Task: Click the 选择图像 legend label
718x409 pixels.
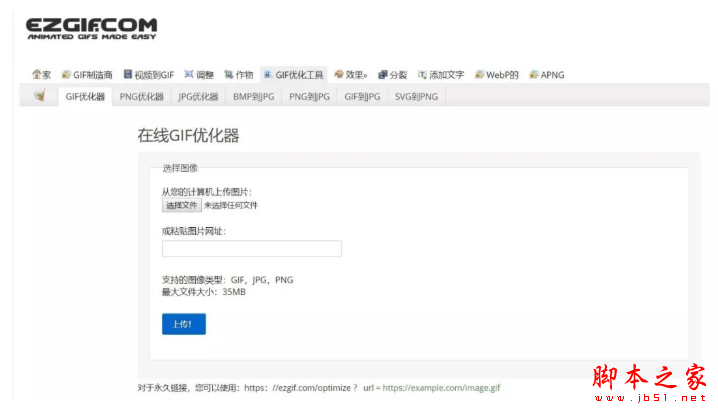Action: click(x=180, y=168)
